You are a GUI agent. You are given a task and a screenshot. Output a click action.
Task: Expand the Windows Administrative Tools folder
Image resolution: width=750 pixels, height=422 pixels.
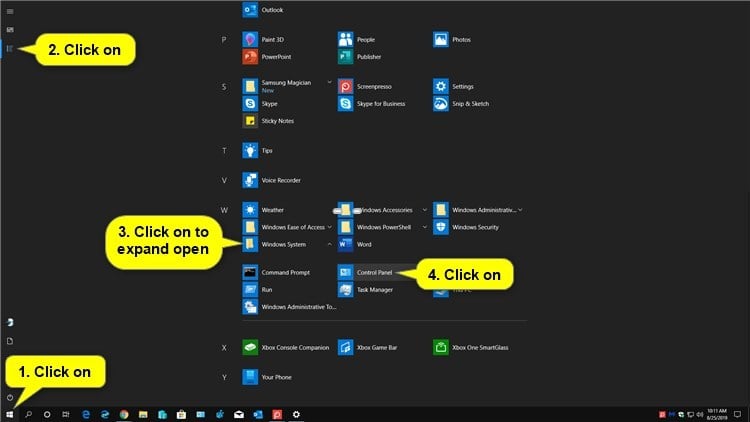[x=520, y=210]
